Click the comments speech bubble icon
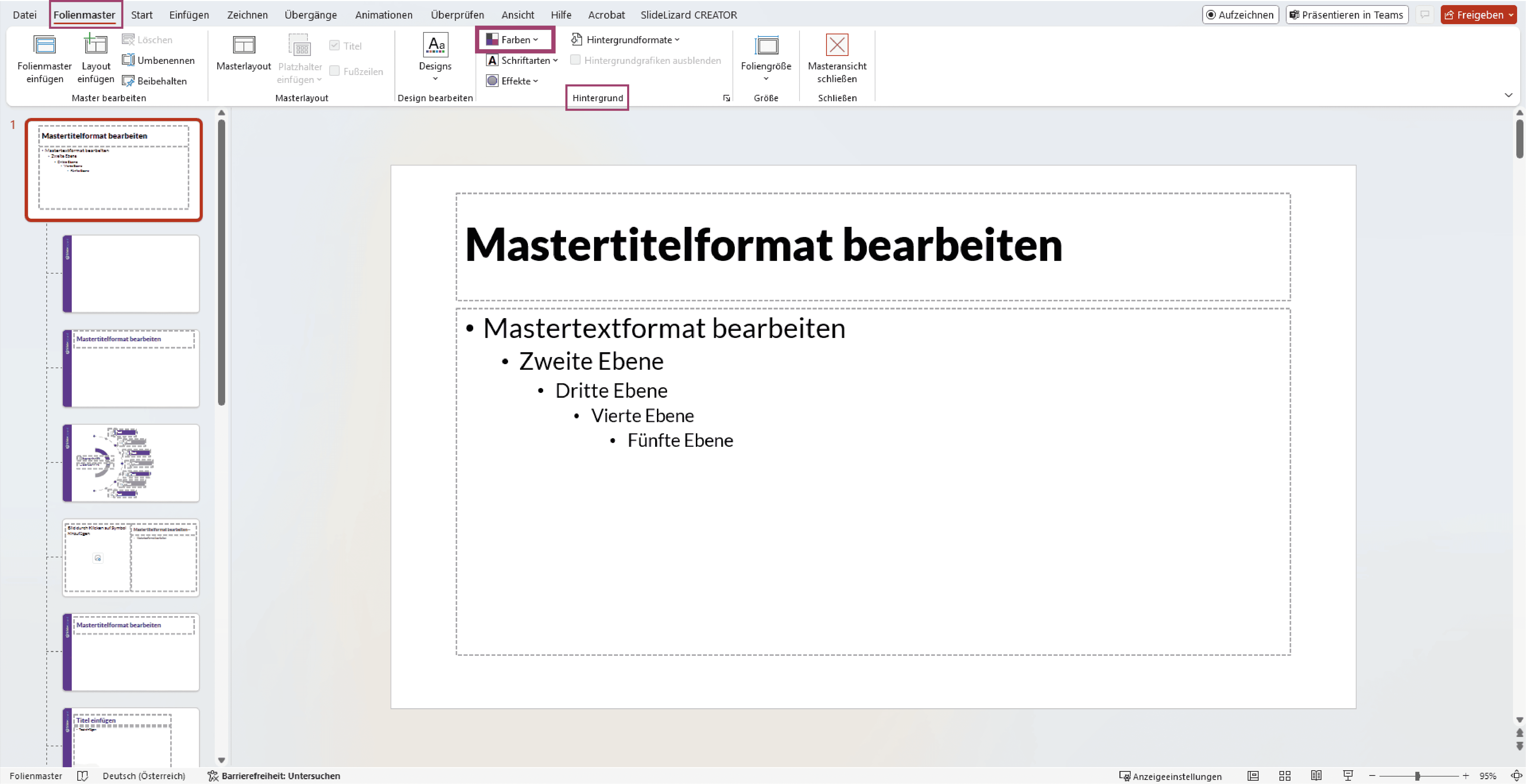This screenshot has width=1526, height=784. pos(1425,15)
